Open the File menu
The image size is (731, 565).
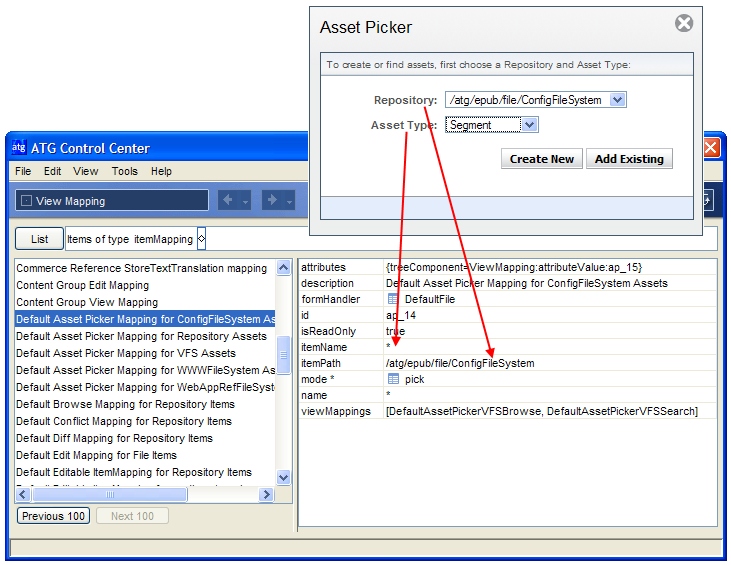point(23,171)
